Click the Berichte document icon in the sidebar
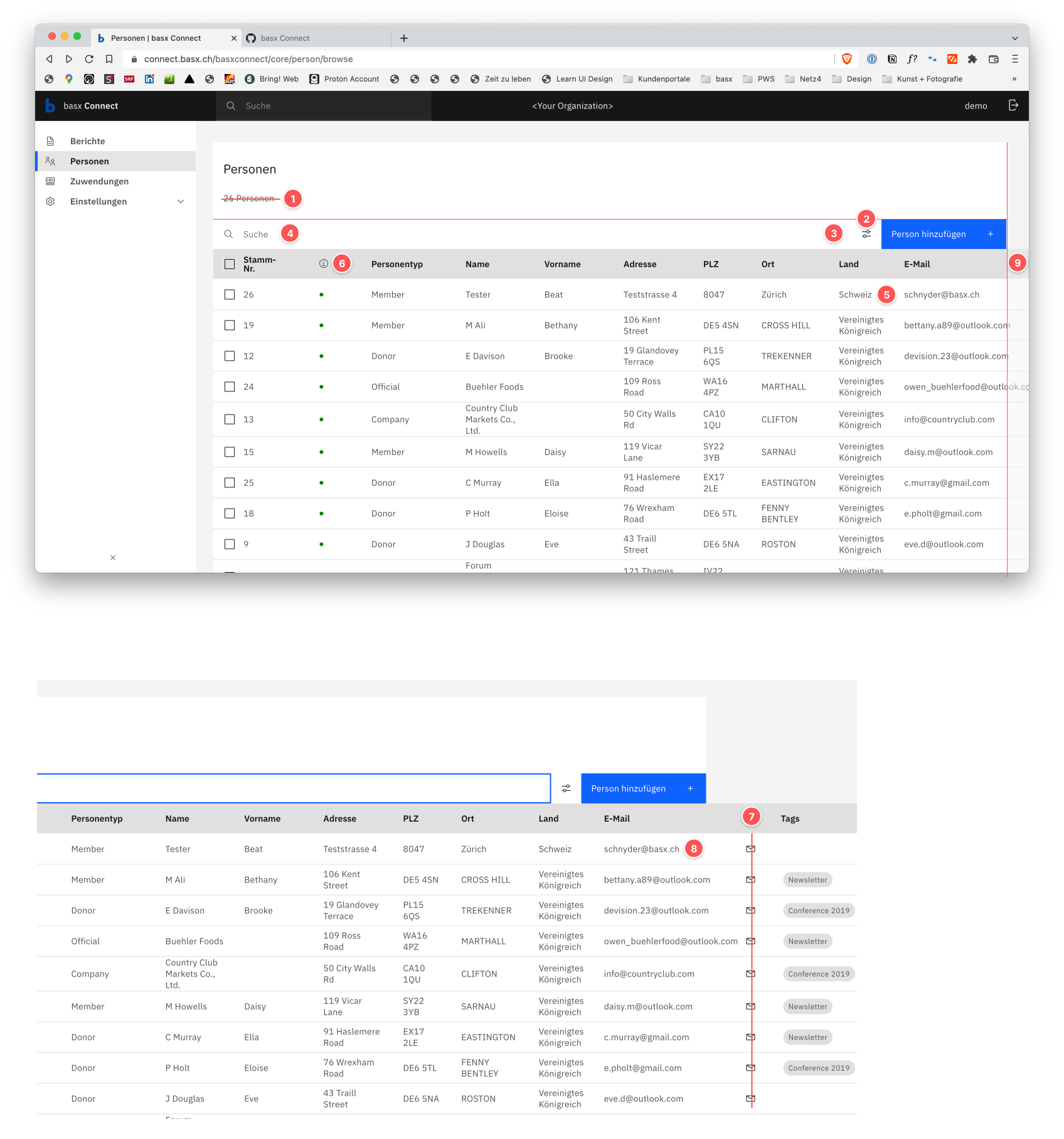This screenshot has width=1064, height=1139. 50,141
